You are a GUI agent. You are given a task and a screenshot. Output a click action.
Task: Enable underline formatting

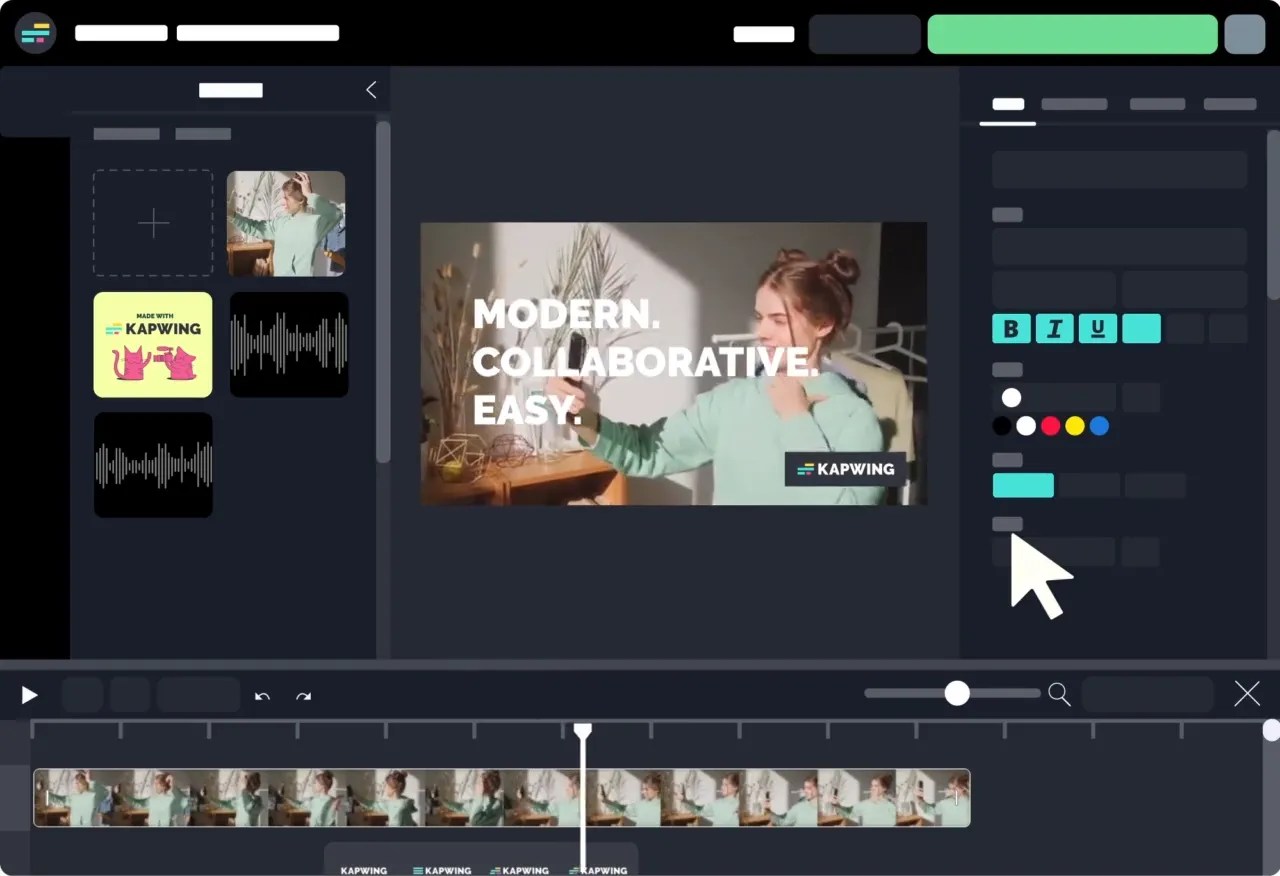(x=1097, y=328)
